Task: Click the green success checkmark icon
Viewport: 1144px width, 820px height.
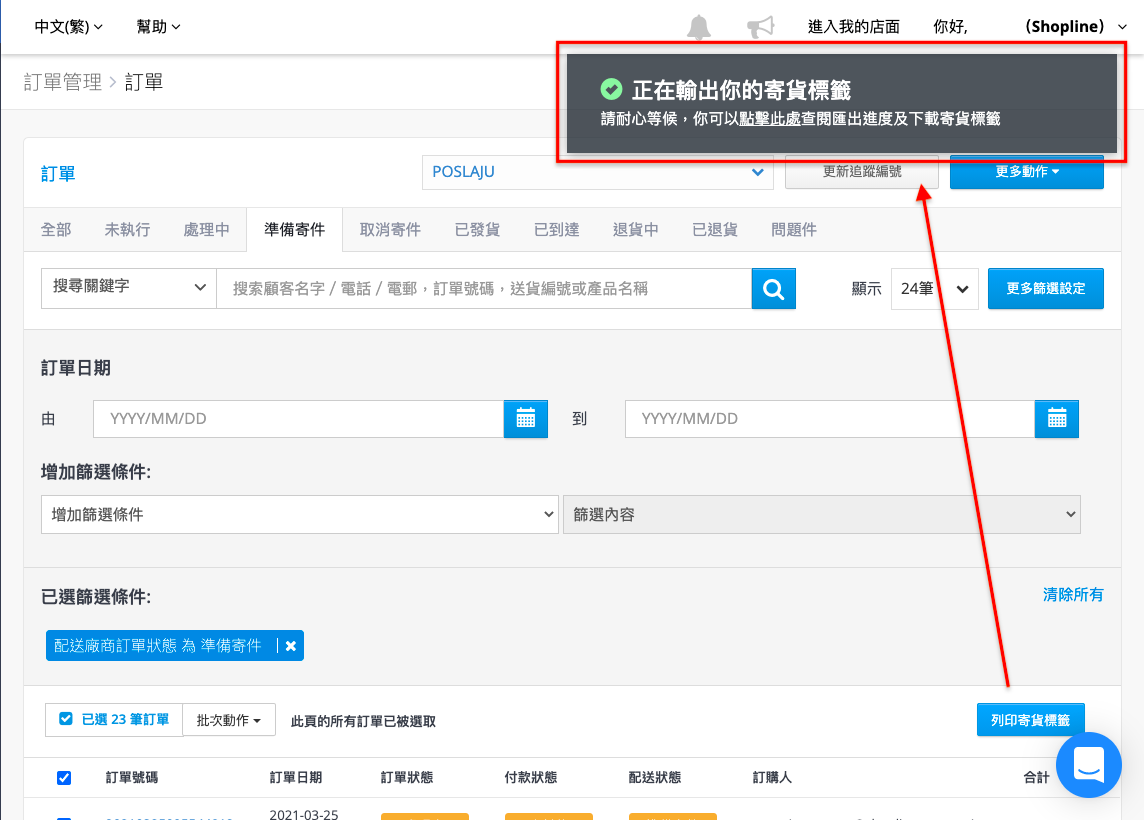Action: (611, 90)
